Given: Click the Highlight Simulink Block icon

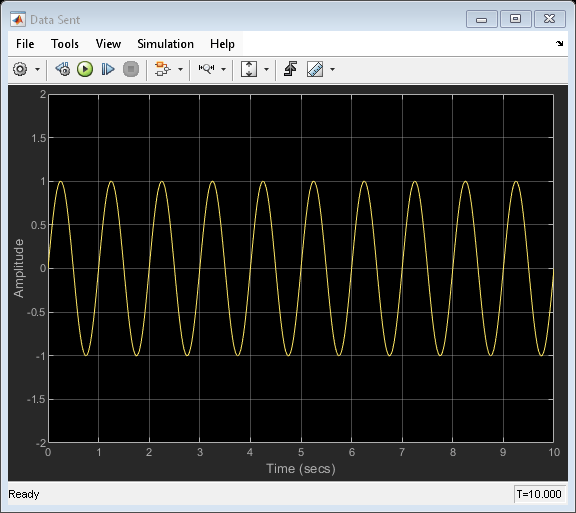Looking at the screenshot, I should click(162, 69).
